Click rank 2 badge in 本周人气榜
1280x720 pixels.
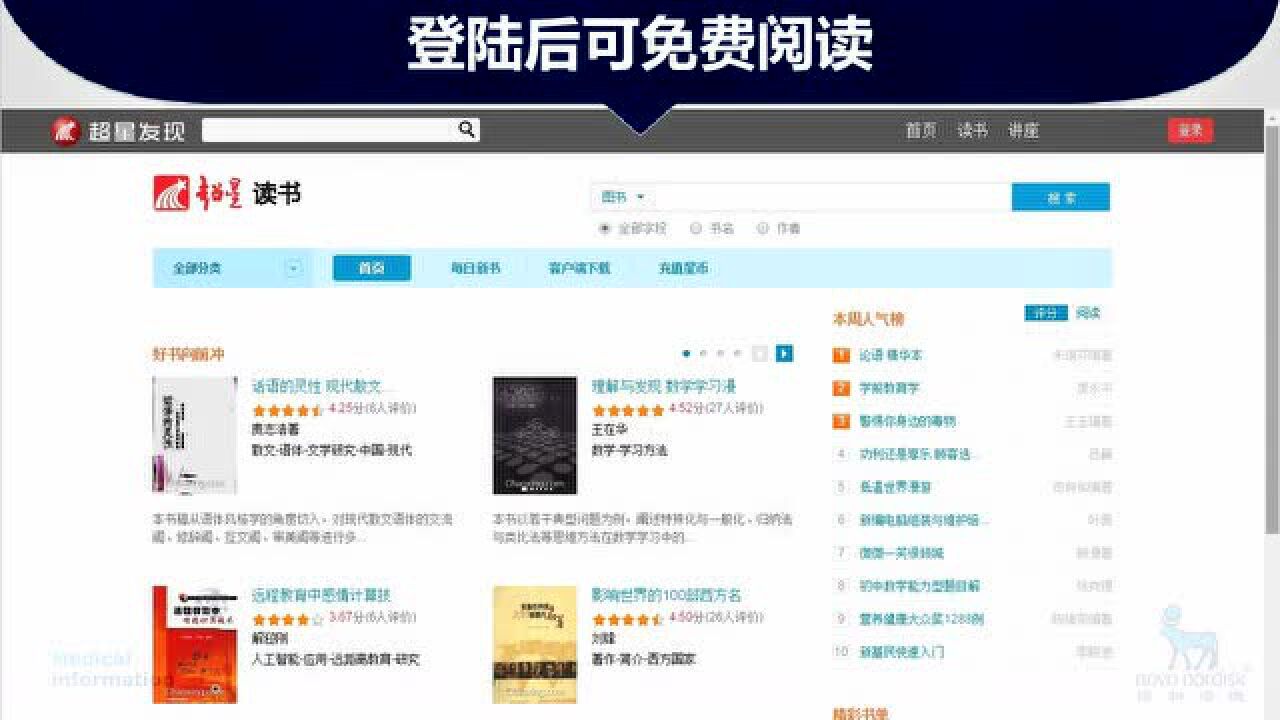(x=841, y=388)
